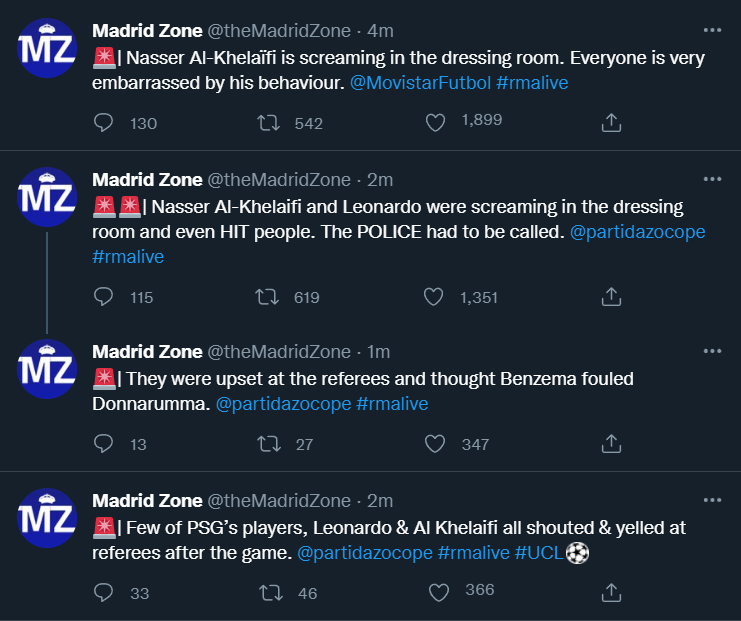
Task: Retweet the tweet with 542 retweets
Action: coord(268,123)
